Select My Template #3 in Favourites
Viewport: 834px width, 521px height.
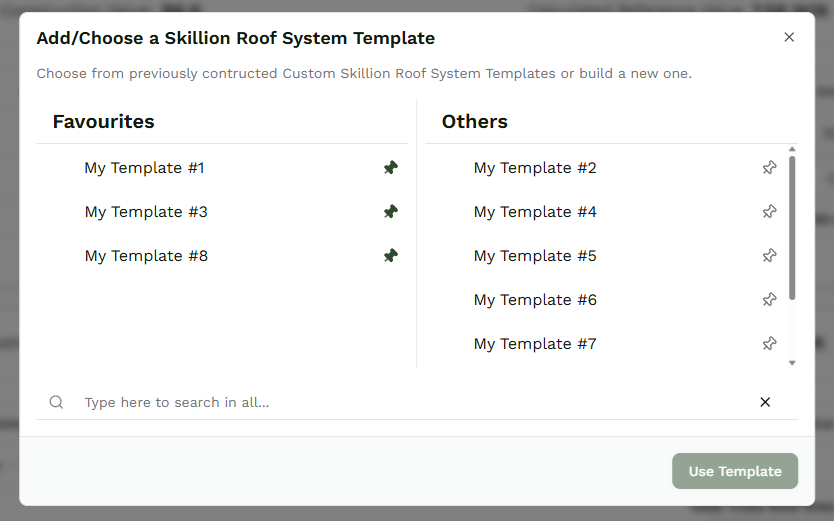tap(222, 212)
